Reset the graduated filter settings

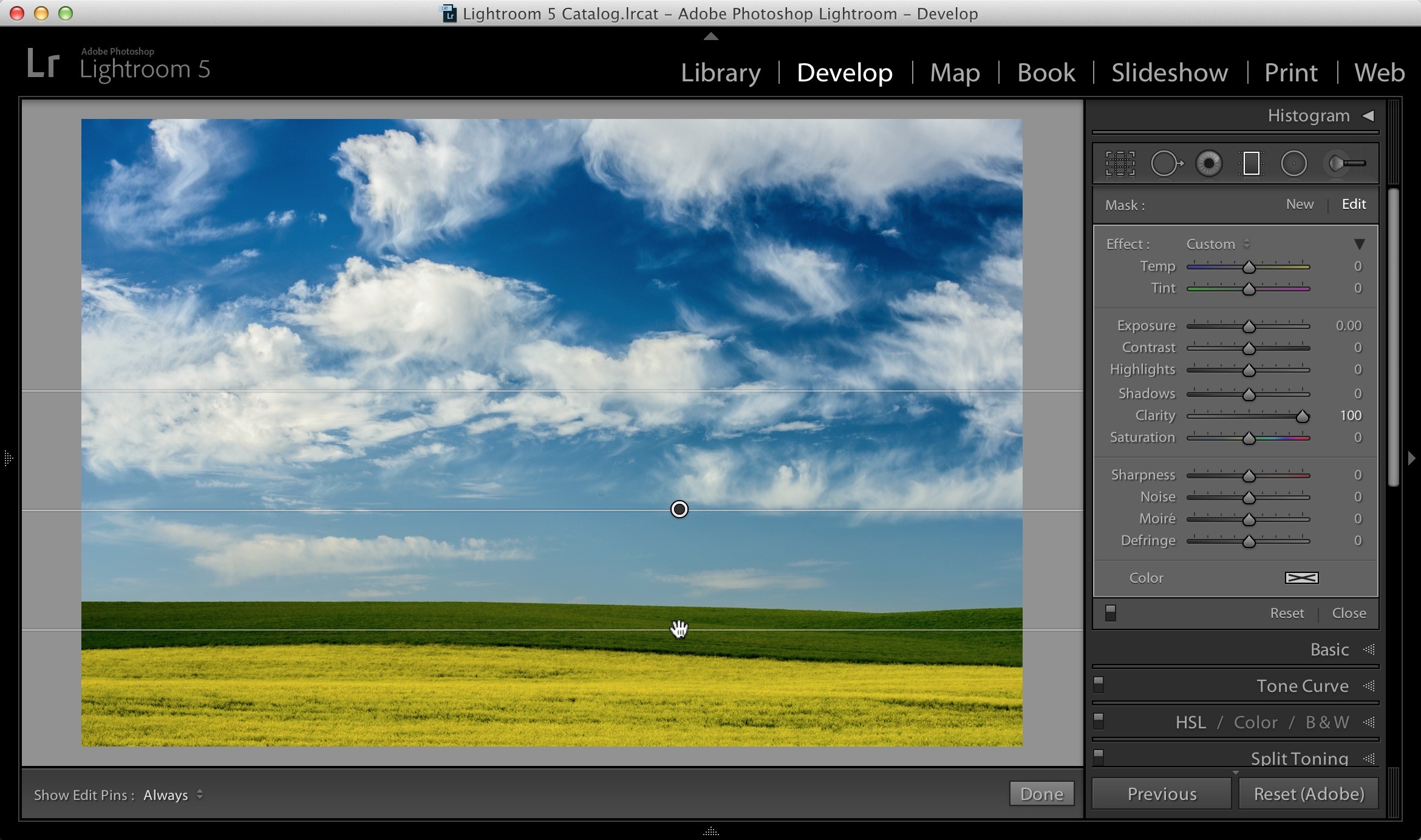[x=1287, y=613]
